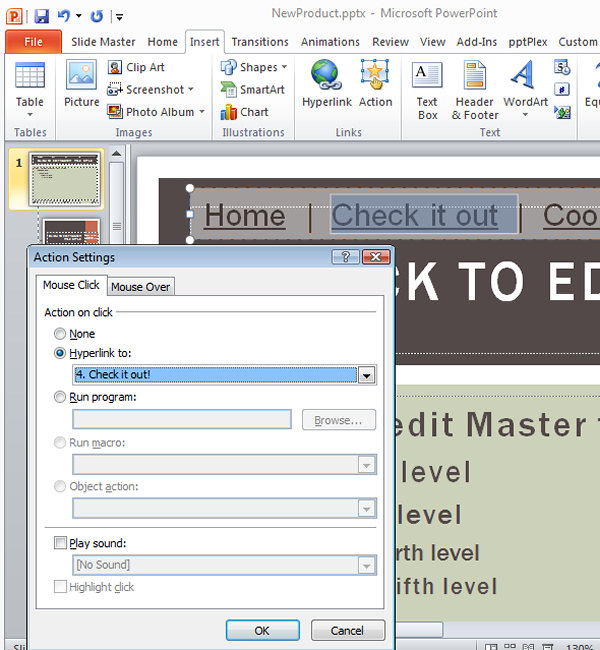Image resolution: width=600 pixels, height=650 pixels.
Task: Open the pptPlex tab
Action: pos(528,42)
